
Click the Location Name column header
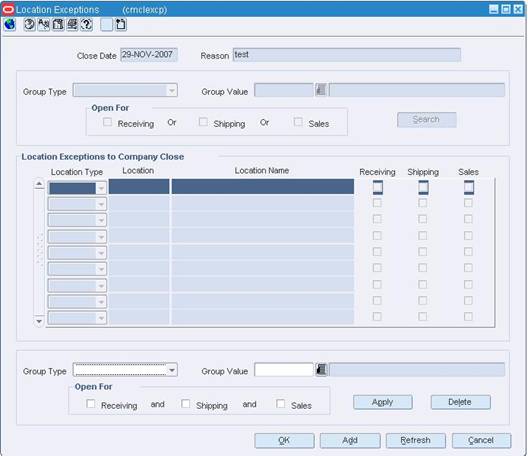click(262, 171)
